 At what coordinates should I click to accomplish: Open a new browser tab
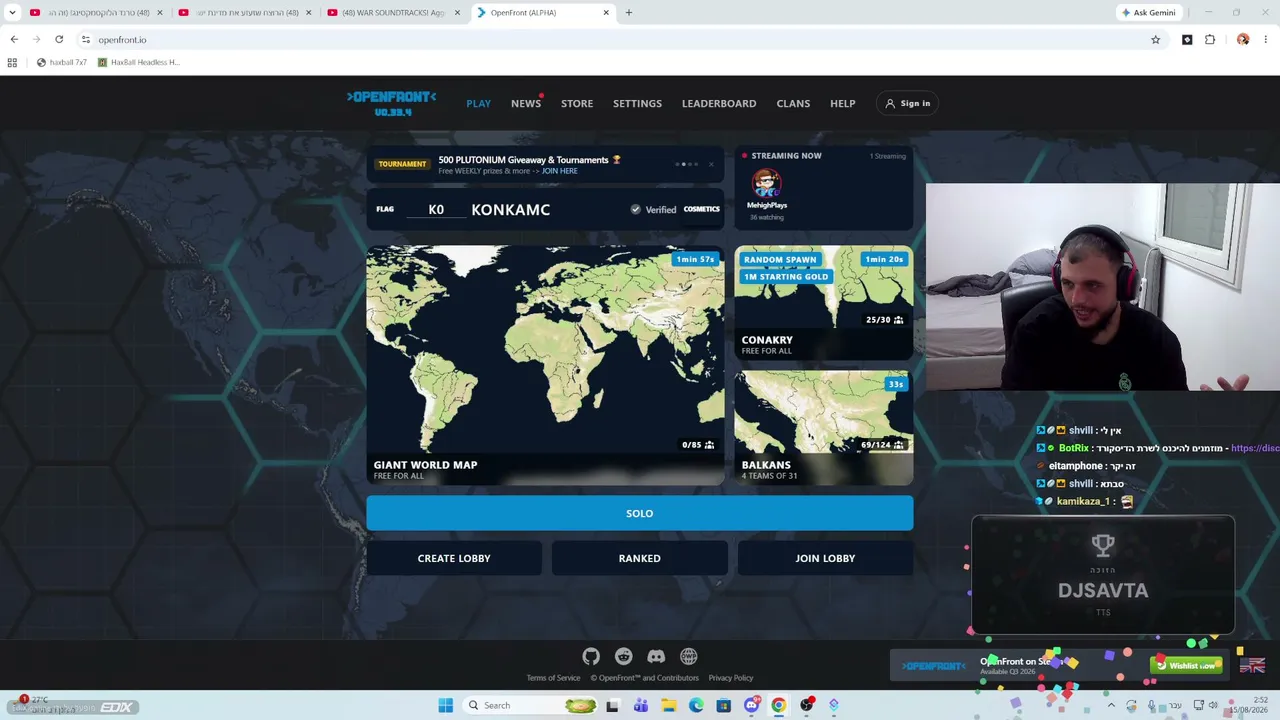coord(628,12)
